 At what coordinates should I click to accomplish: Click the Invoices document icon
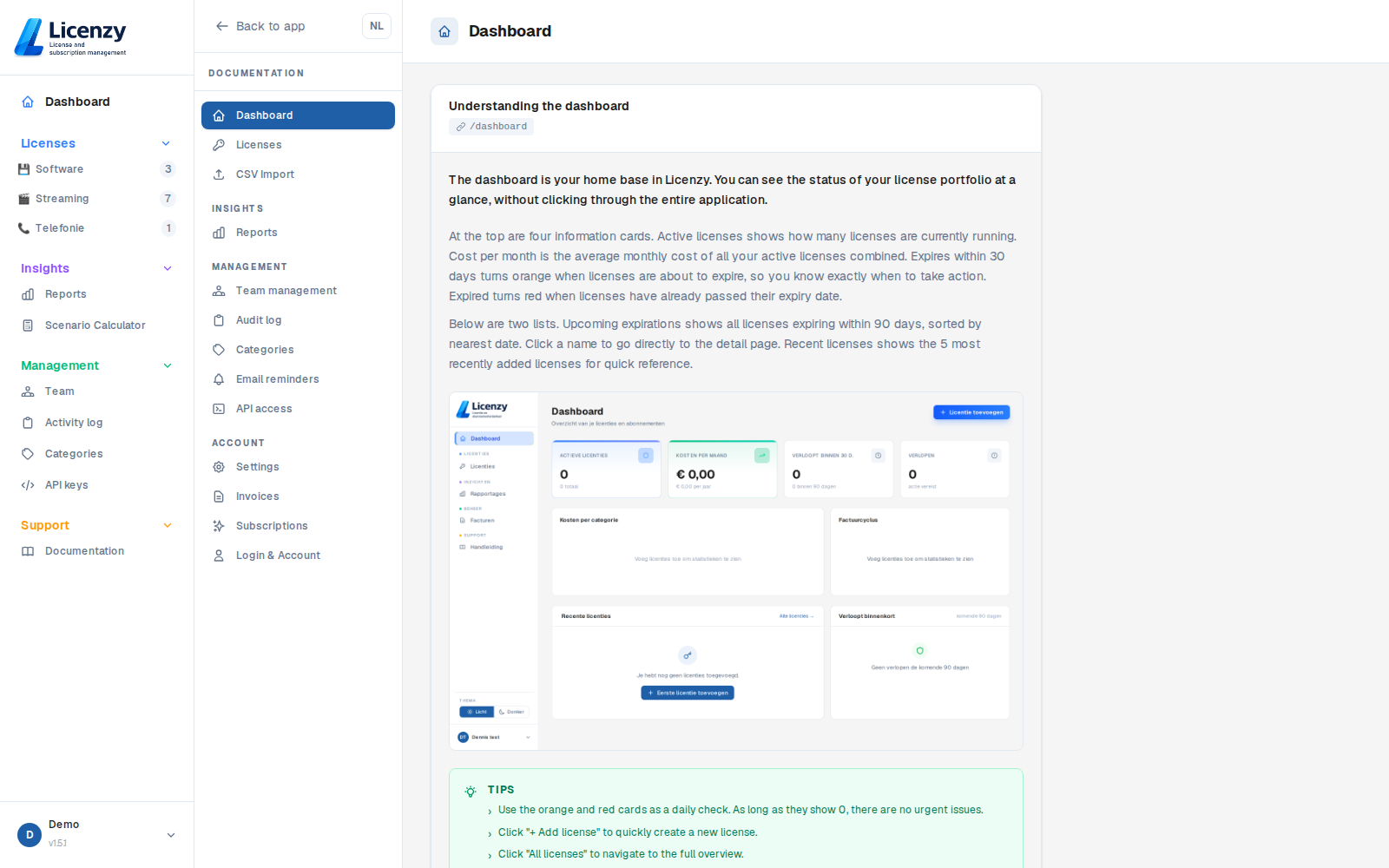[219, 496]
